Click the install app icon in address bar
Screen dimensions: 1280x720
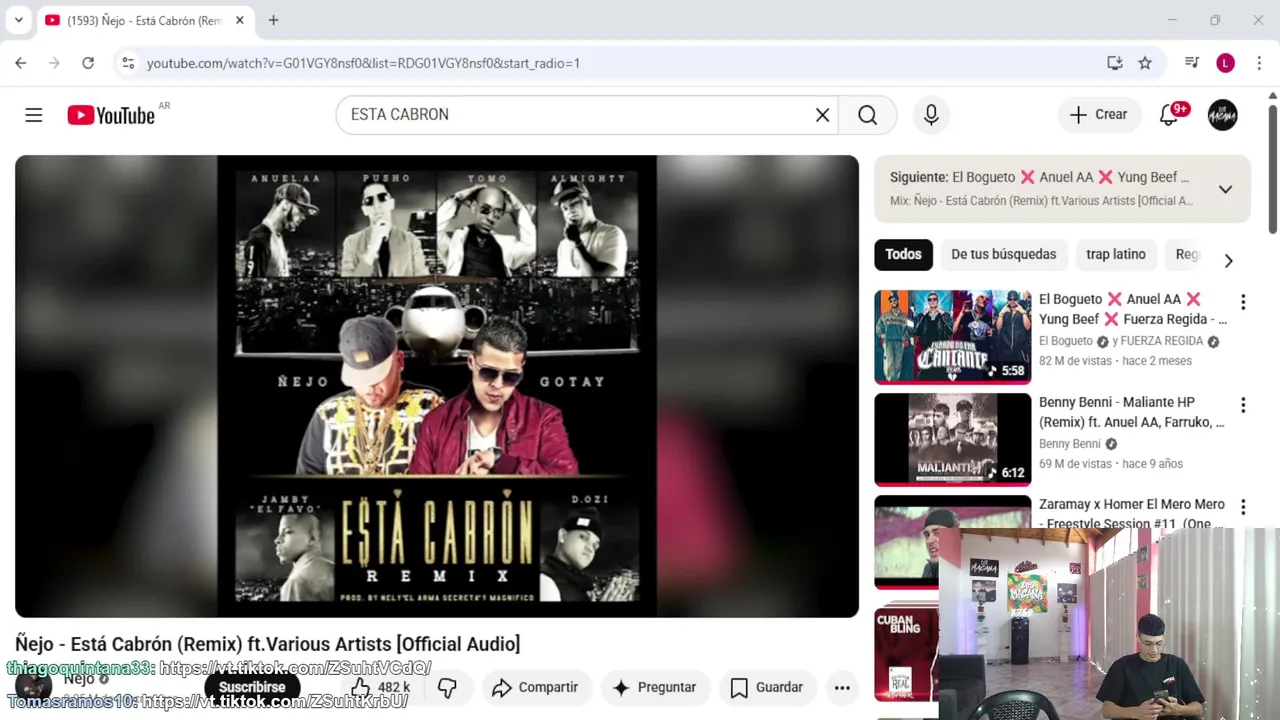[1114, 63]
